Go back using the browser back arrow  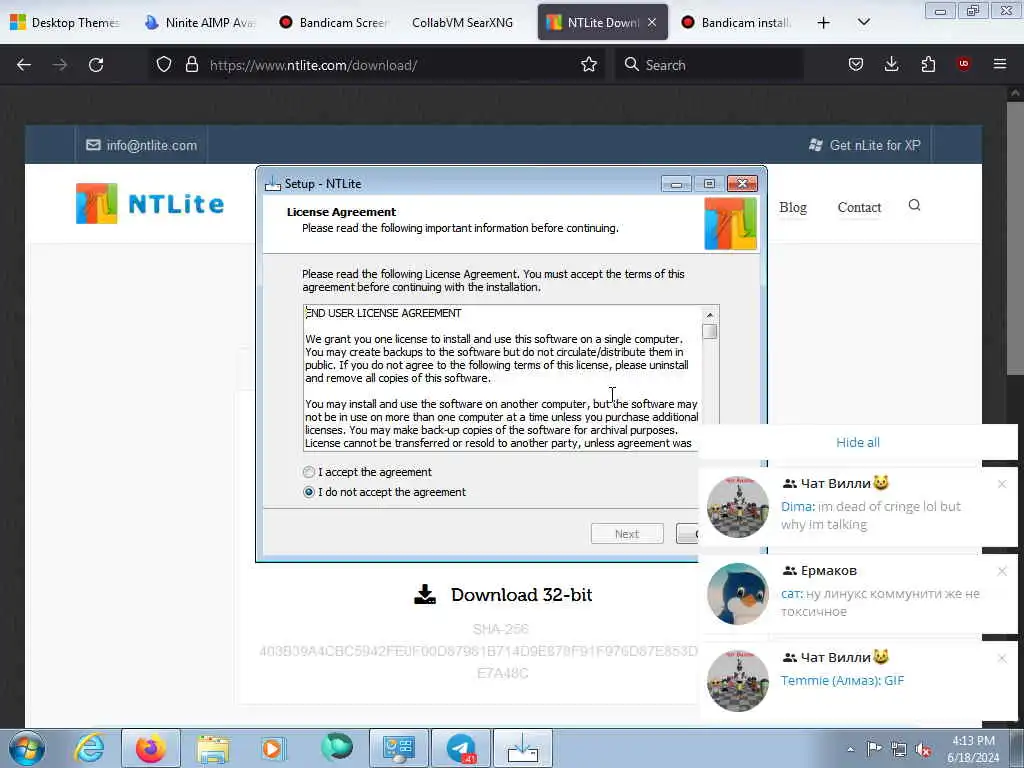coord(24,65)
